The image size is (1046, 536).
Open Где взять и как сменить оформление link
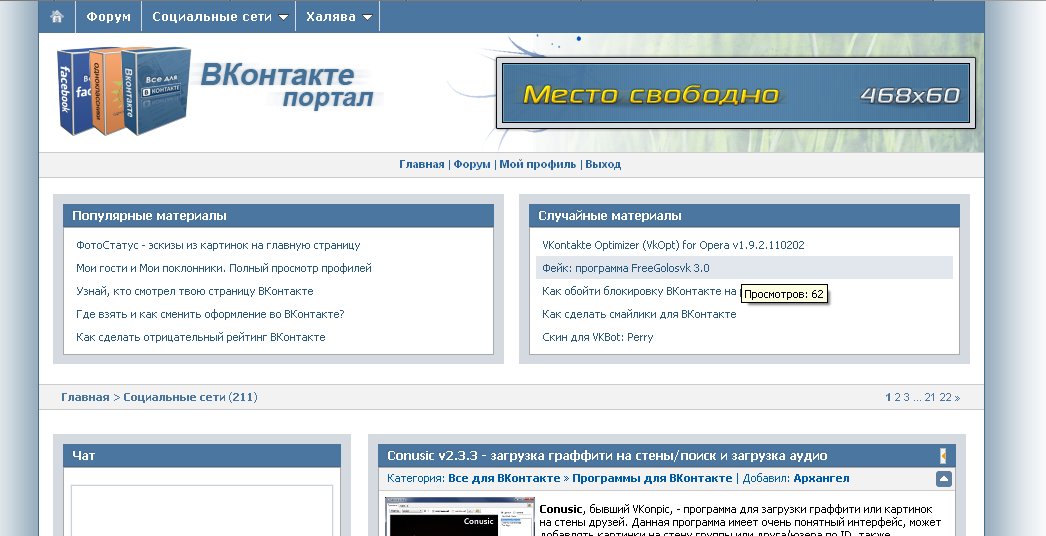(x=210, y=314)
